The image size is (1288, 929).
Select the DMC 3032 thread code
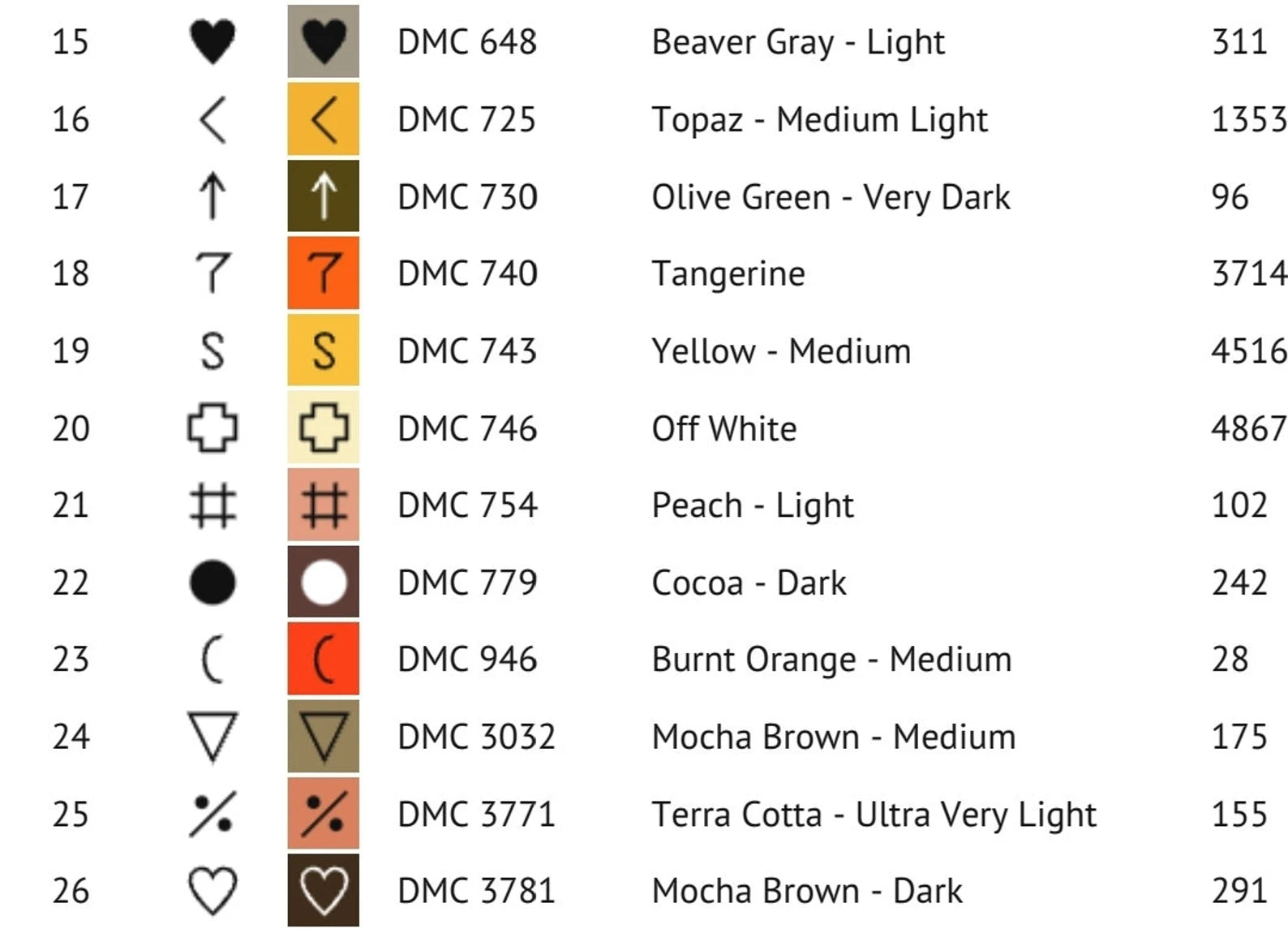click(x=476, y=737)
